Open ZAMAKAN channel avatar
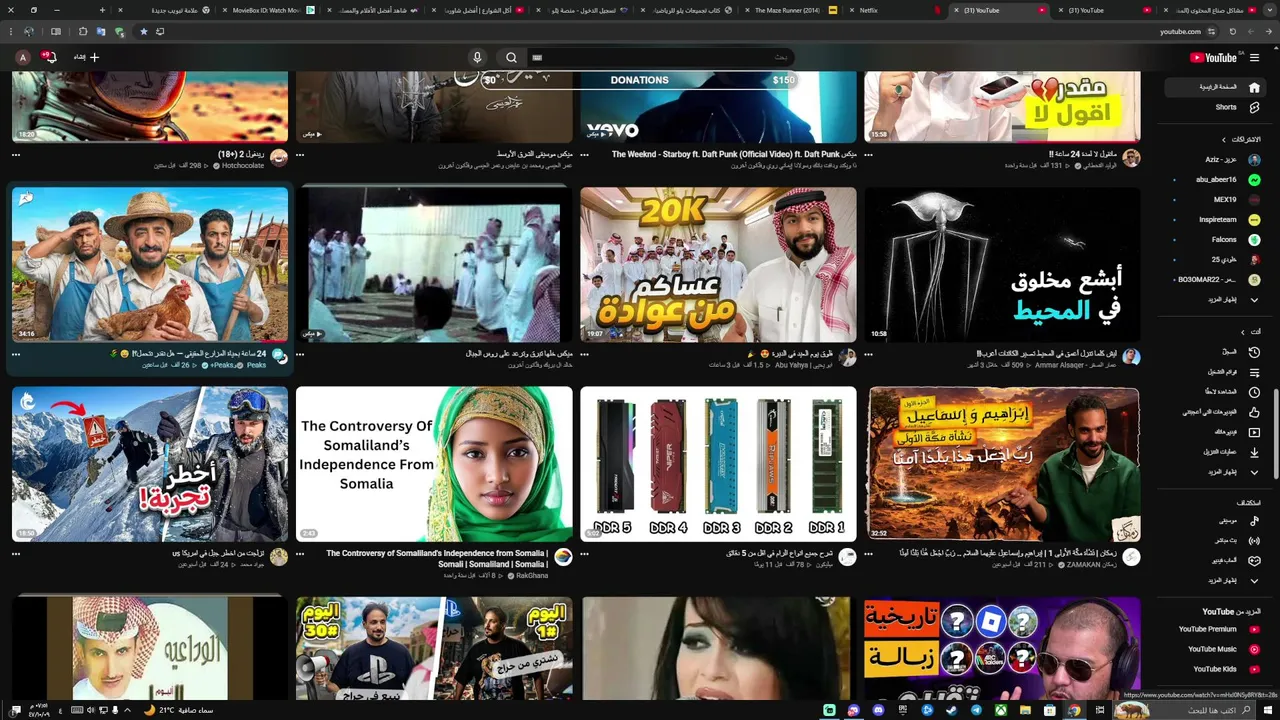Image resolution: width=1280 pixels, height=720 pixels. click(x=1131, y=557)
